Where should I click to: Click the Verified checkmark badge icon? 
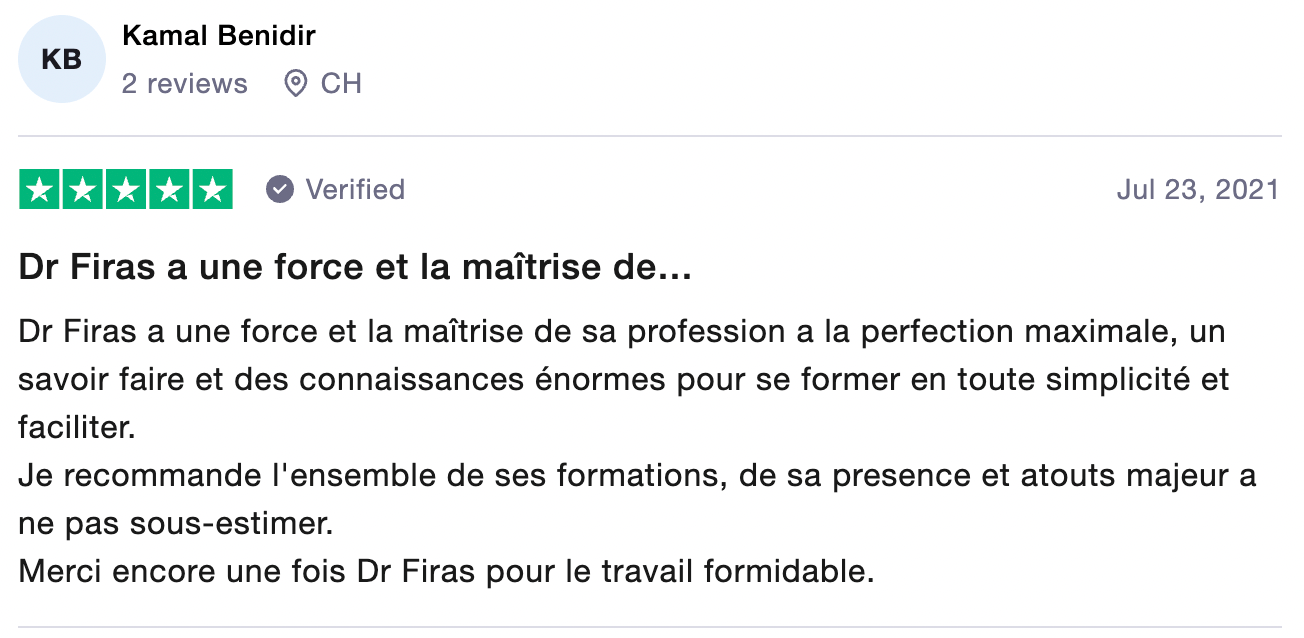(x=280, y=189)
